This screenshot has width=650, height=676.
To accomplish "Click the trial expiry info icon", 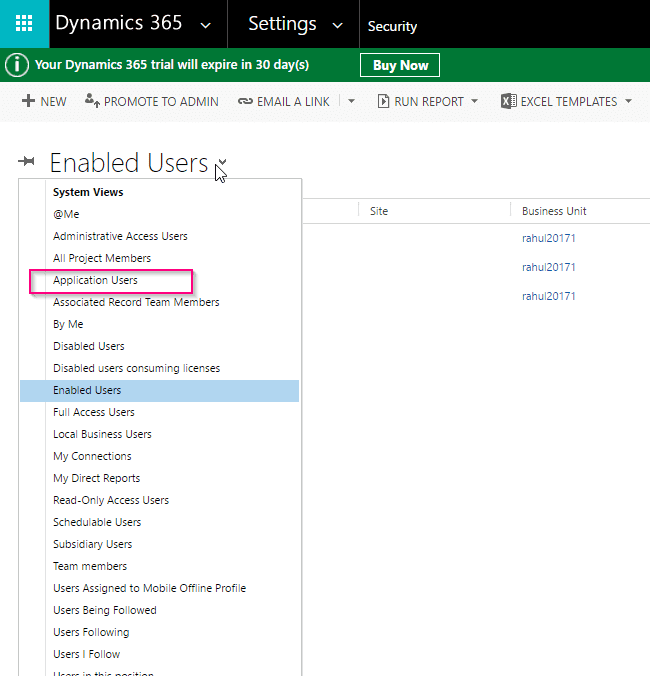I will [17, 65].
